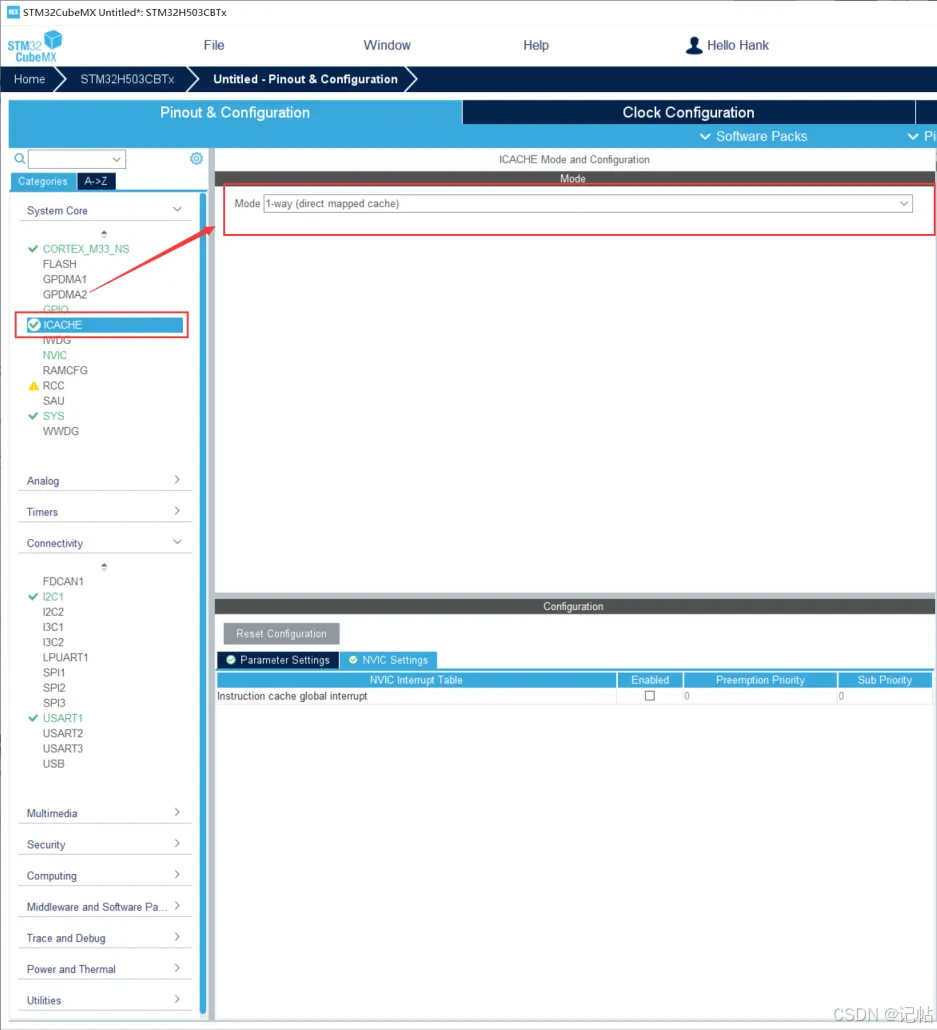The image size is (937, 1030).
Task: Click the green check icon on ICACHE
Action: (34, 325)
